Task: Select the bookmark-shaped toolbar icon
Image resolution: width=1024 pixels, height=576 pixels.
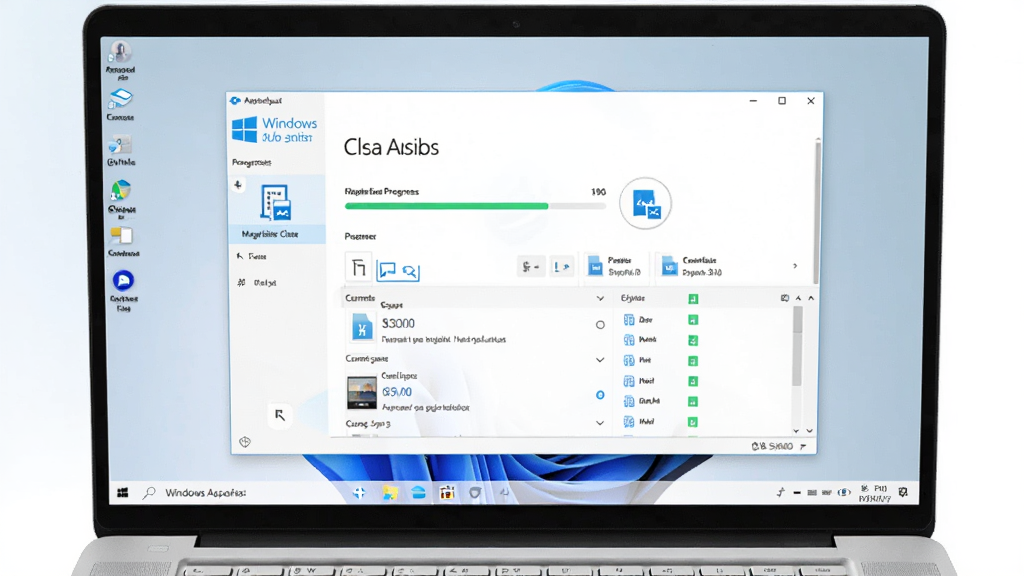Action: click(358, 267)
